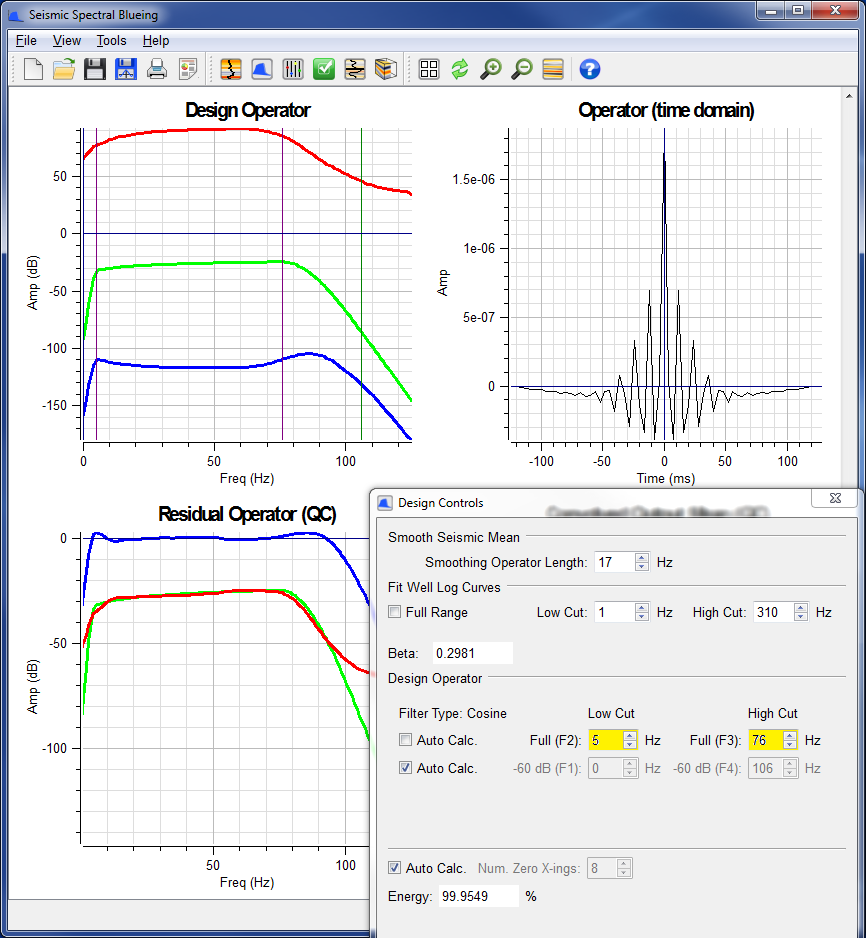Click the seismic with log curve icon
Screen dimensions: 866x938
pyautogui.click(x=355, y=69)
